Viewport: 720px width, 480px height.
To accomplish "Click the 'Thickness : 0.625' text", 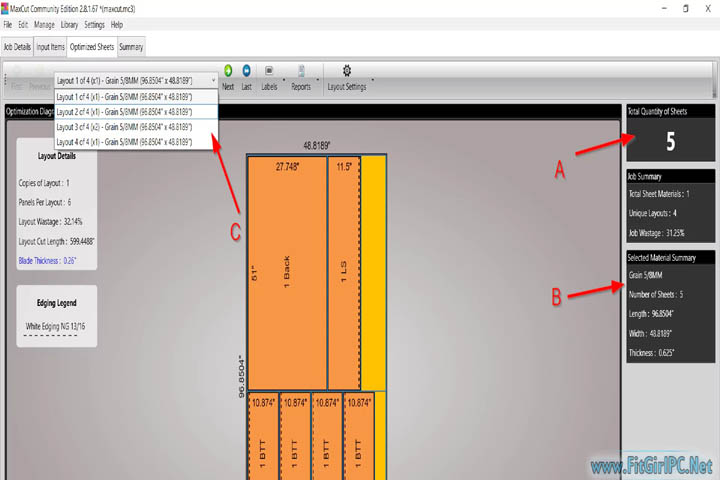I will 652,353.
